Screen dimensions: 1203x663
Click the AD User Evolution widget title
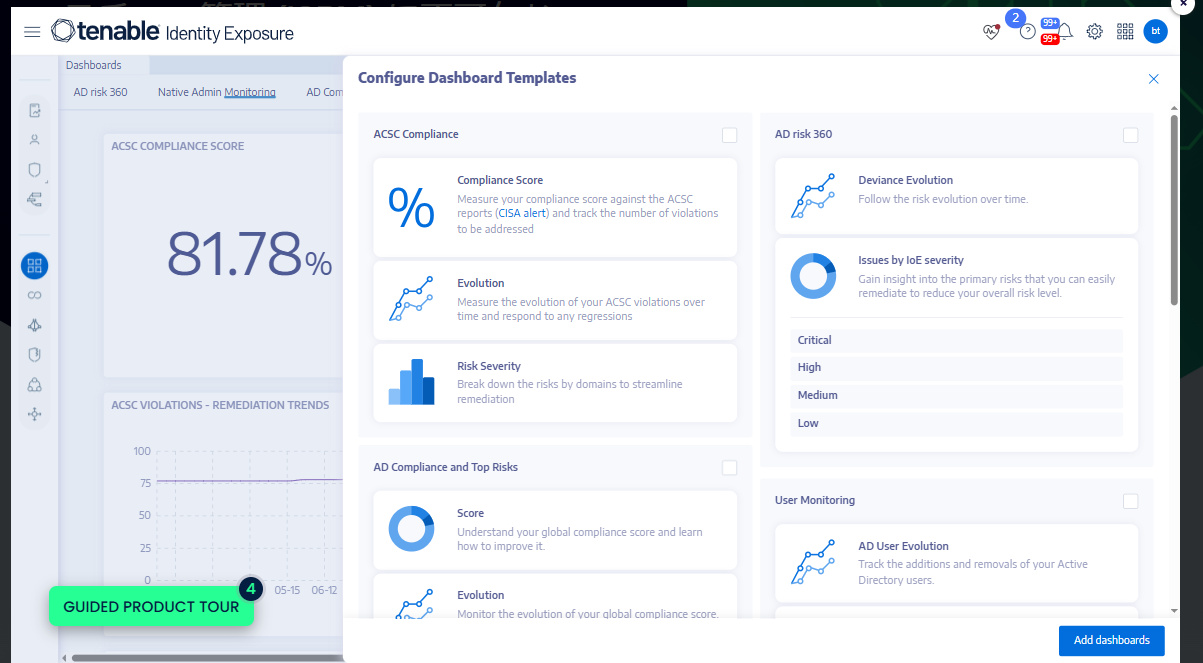(903, 547)
